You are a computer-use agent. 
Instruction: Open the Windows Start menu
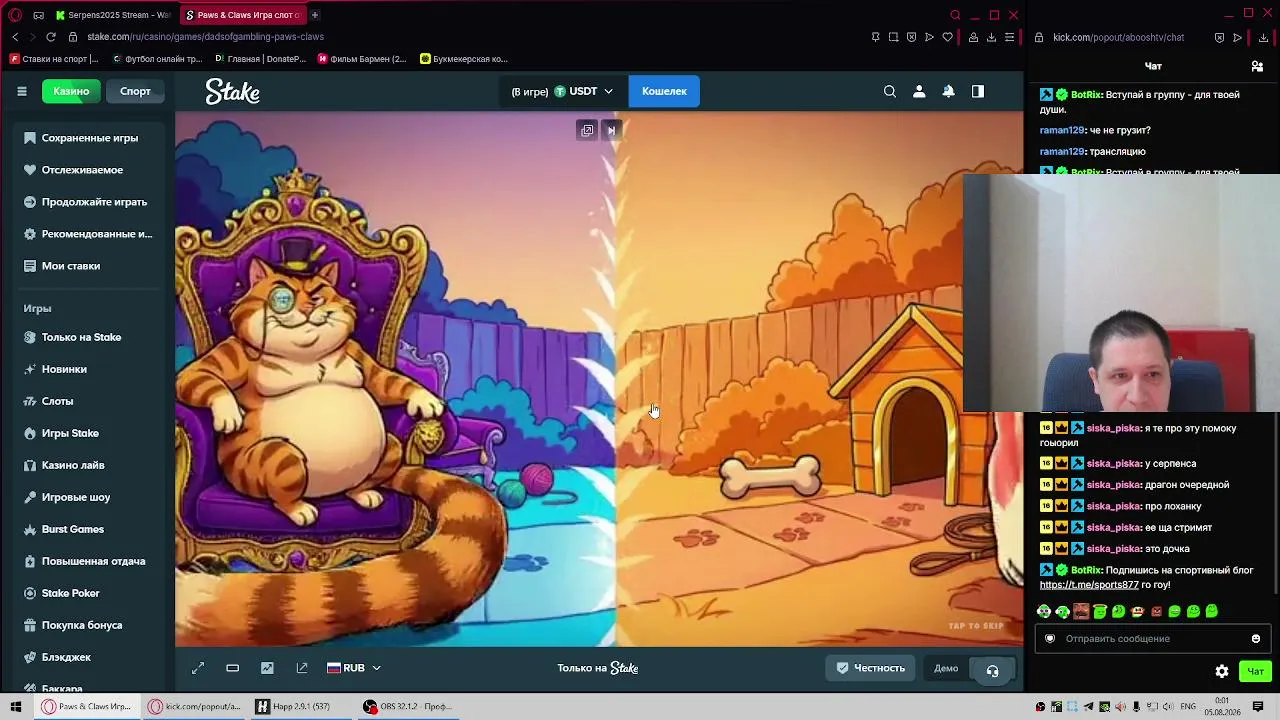15,707
